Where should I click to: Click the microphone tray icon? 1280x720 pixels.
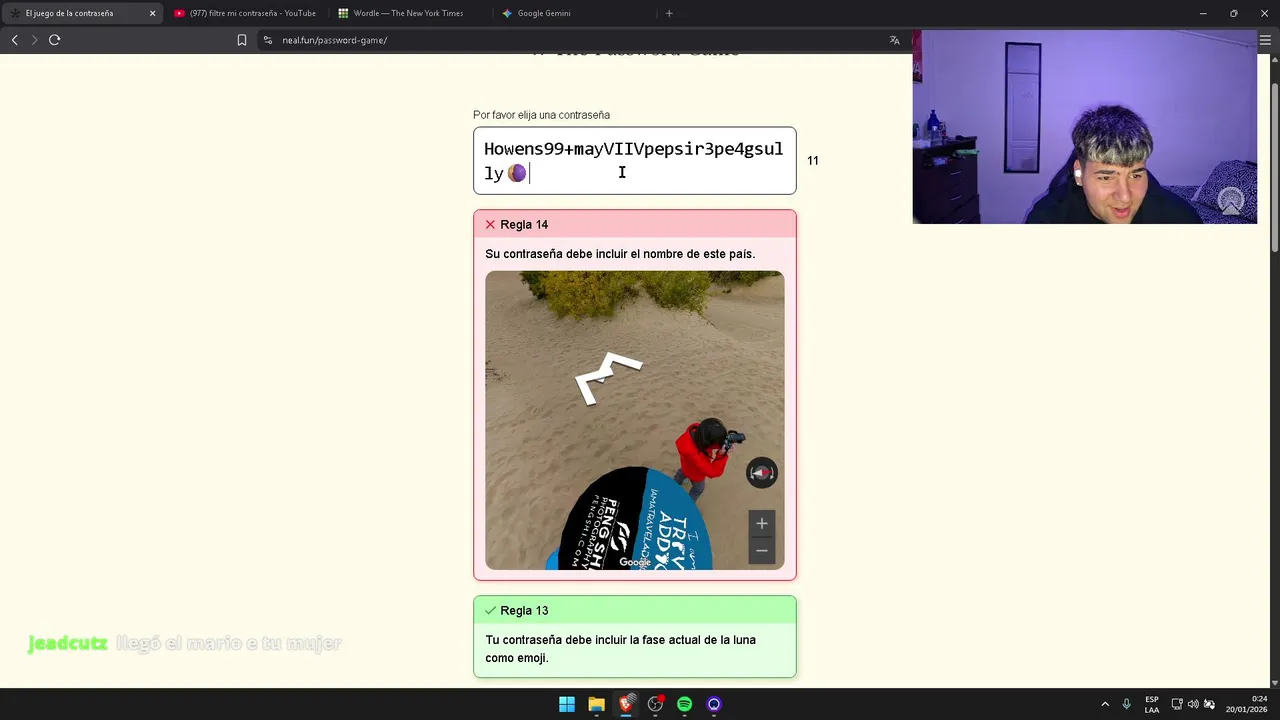(1126, 704)
